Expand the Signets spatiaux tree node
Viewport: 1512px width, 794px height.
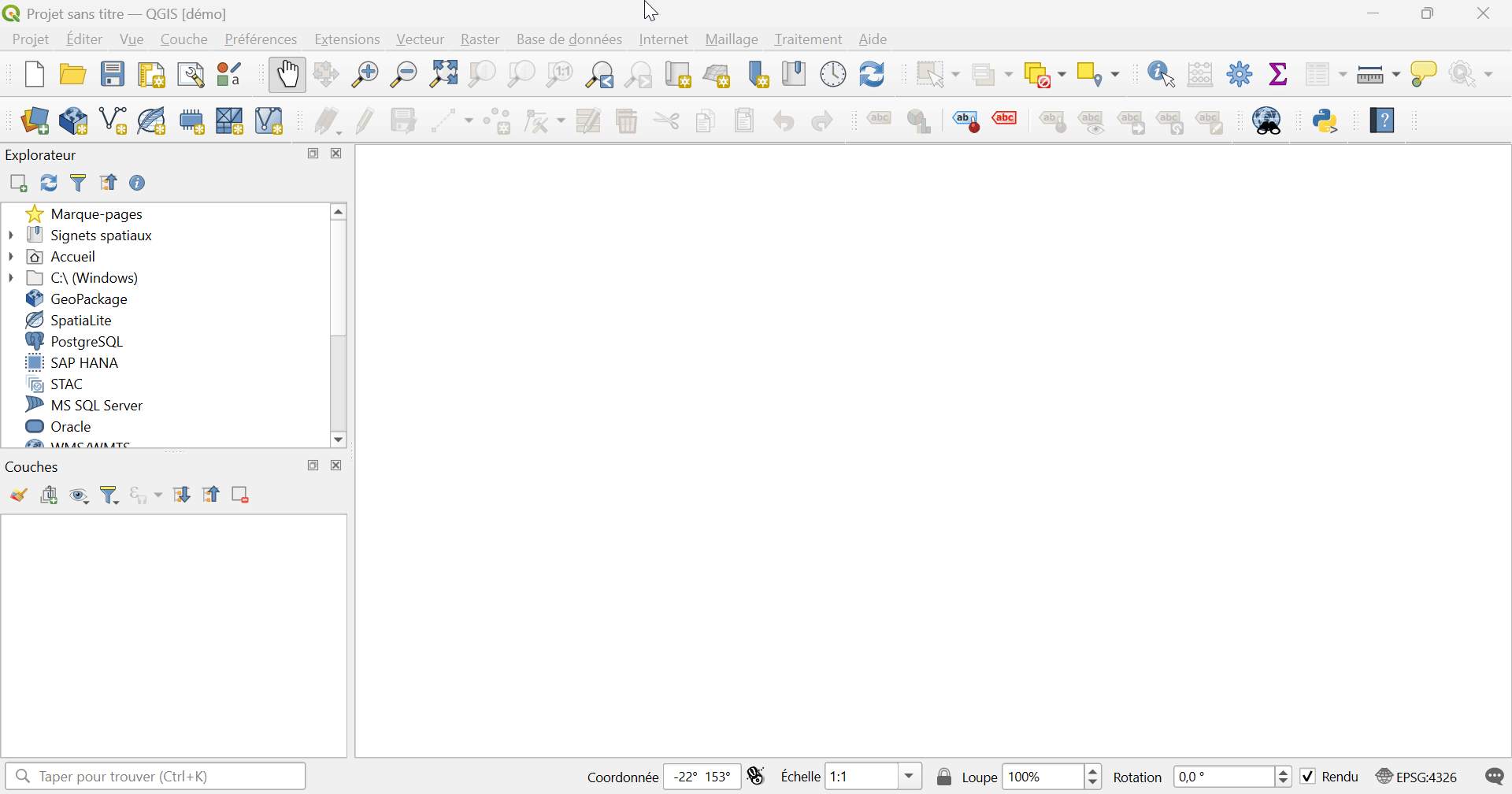(11, 236)
